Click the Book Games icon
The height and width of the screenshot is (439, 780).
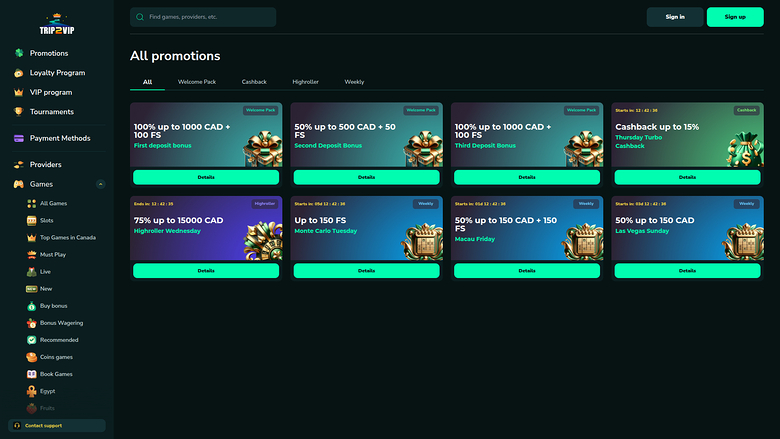click(31, 374)
